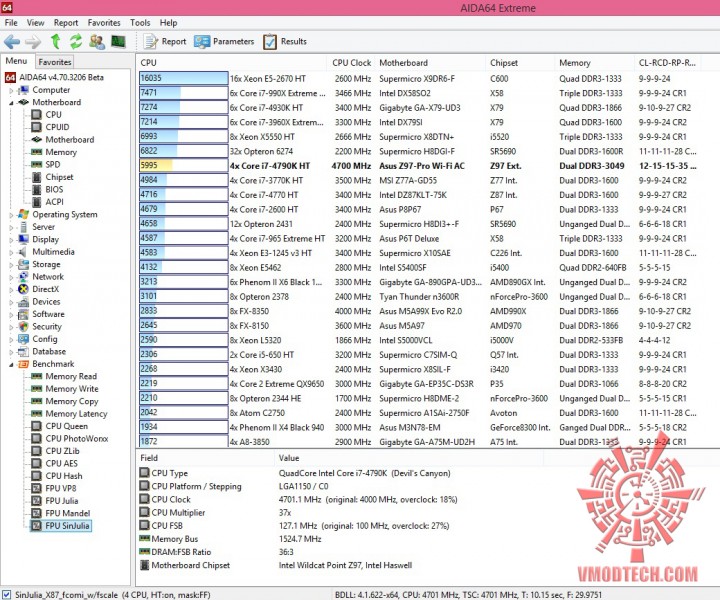Expand the Network tree node
This screenshot has height=600, width=720.
coord(11,277)
